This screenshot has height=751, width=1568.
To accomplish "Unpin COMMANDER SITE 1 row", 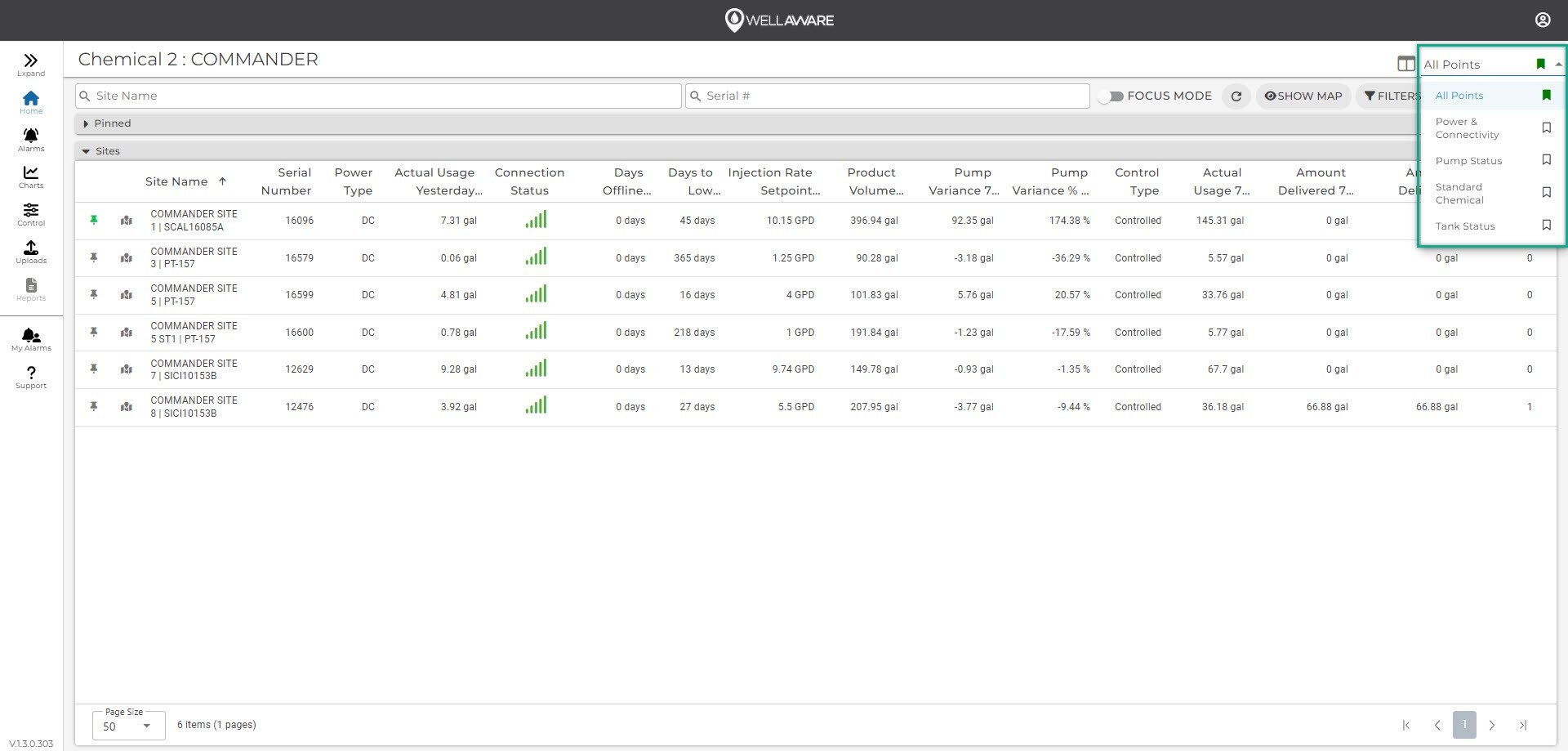I will pos(94,220).
